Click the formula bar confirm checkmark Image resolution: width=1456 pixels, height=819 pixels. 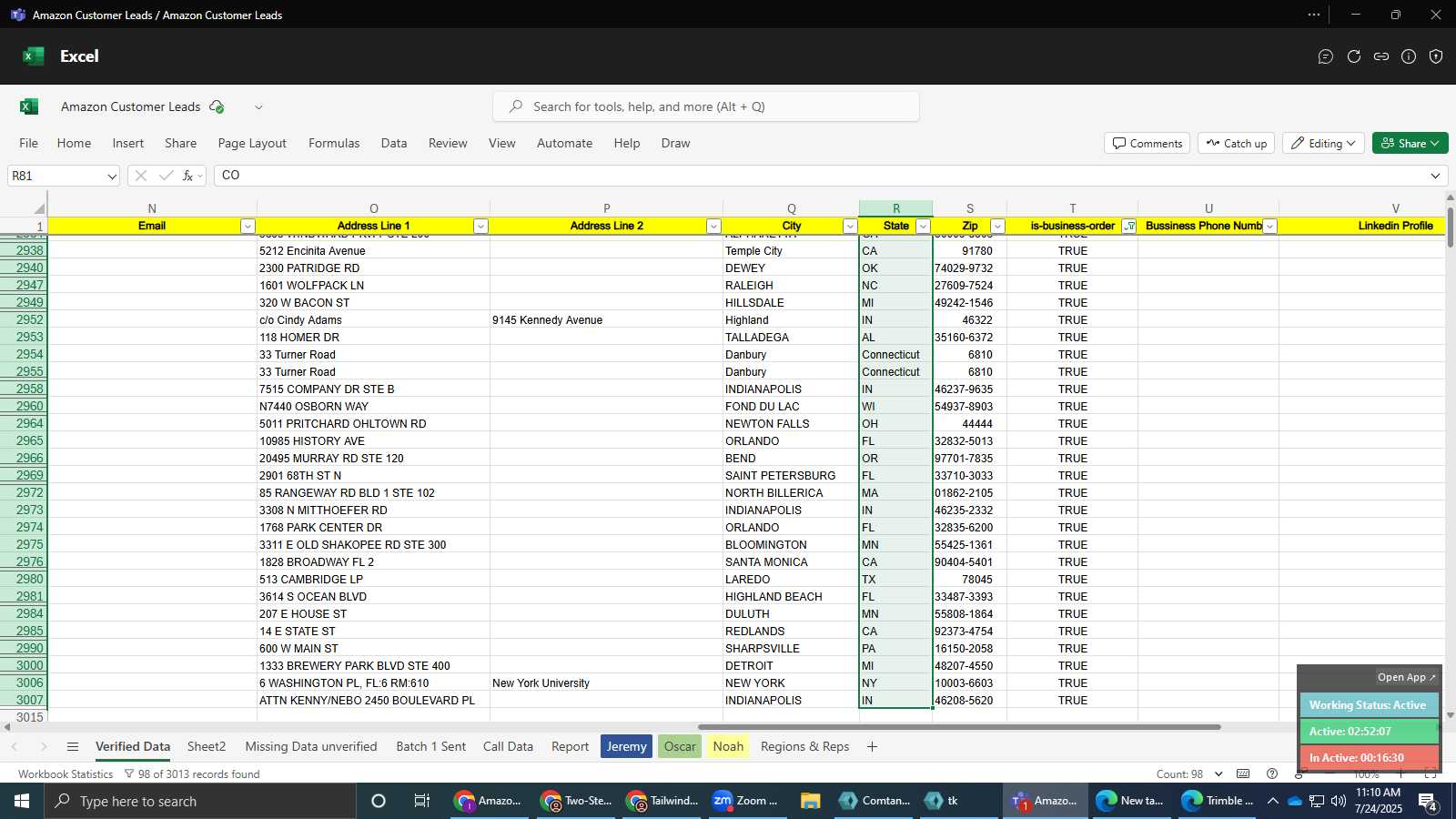click(166, 176)
